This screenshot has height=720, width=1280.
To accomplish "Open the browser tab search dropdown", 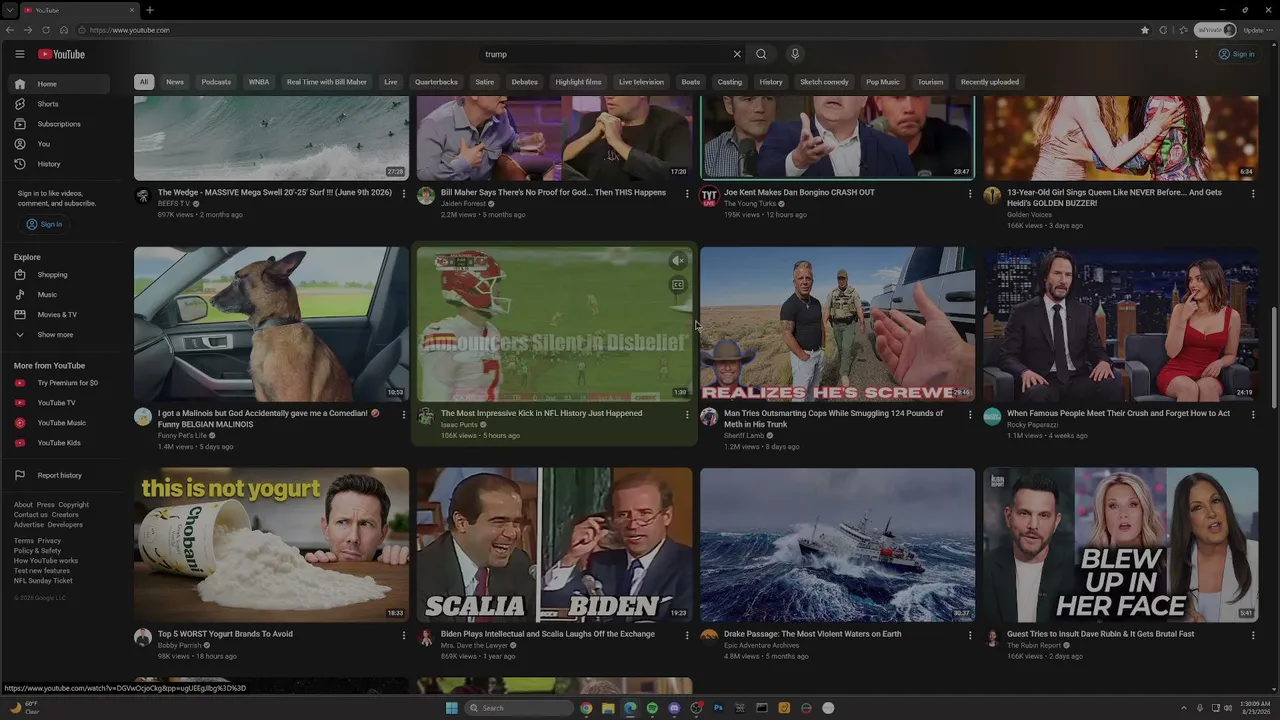I will point(9,10).
